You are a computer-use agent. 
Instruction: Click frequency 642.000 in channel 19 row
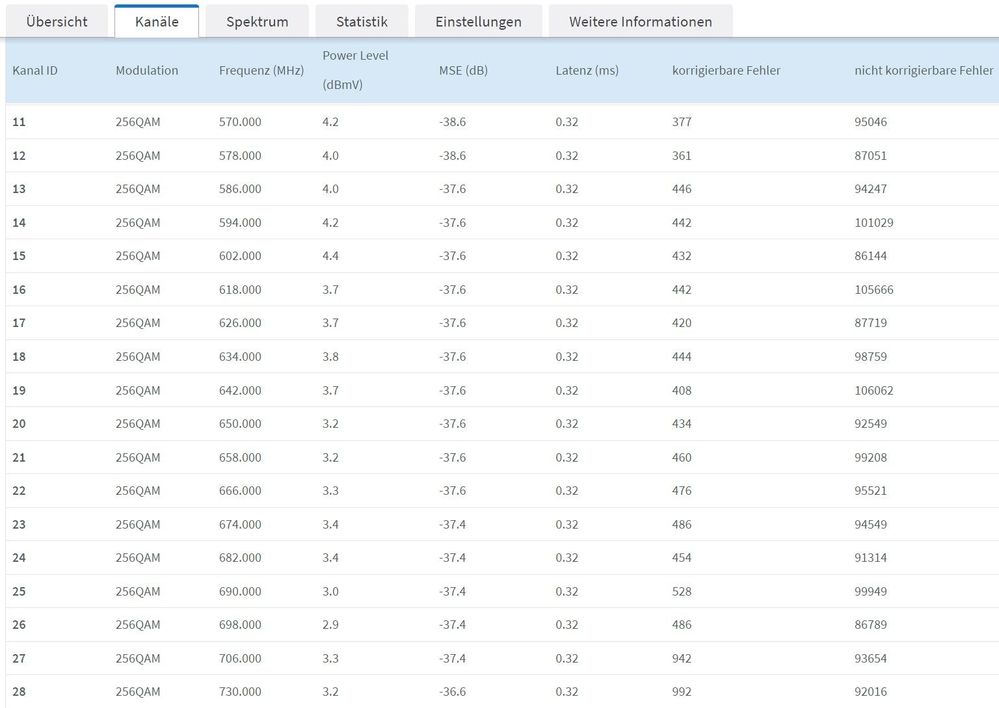pyautogui.click(x=240, y=390)
